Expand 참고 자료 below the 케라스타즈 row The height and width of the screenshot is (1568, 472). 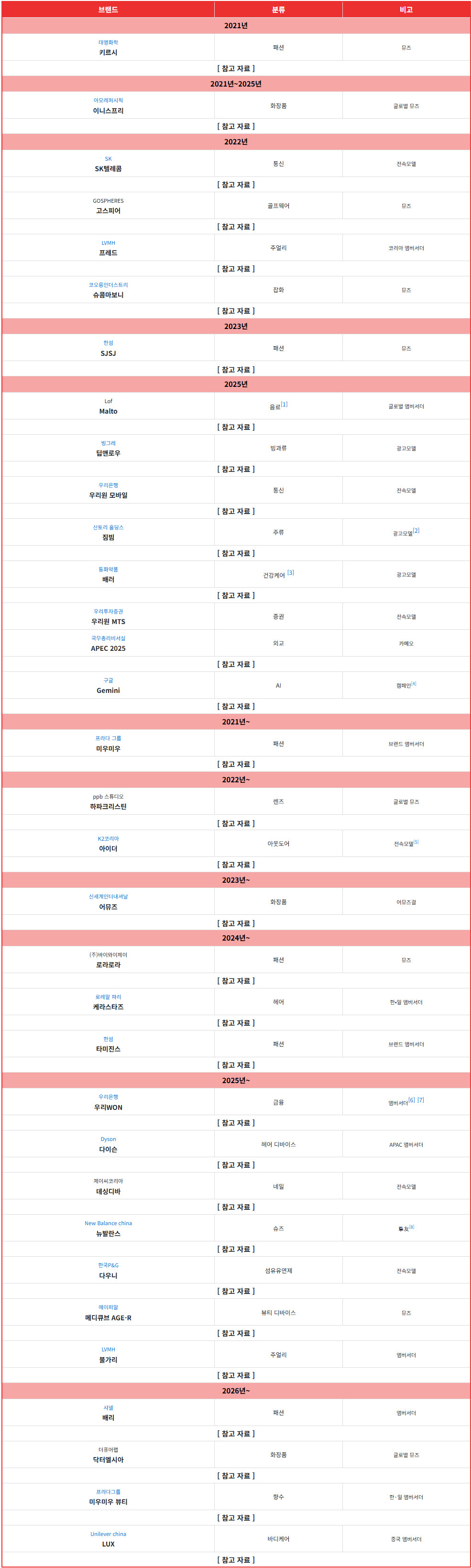click(x=236, y=1022)
